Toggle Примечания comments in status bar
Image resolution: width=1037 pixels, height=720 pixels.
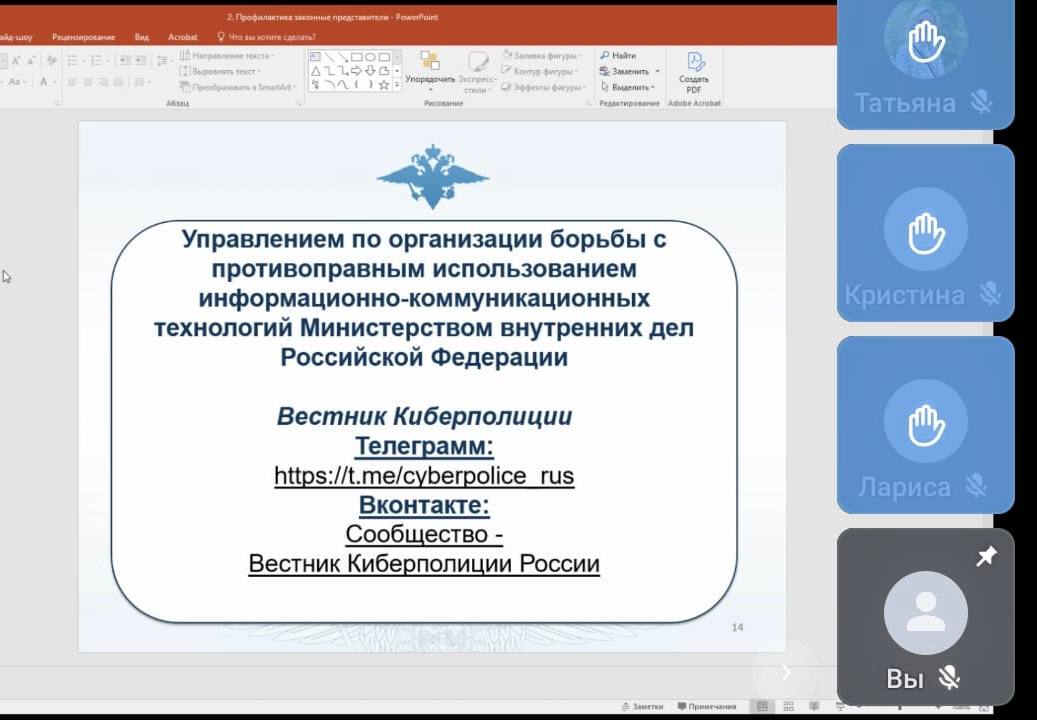(x=706, y=707)
